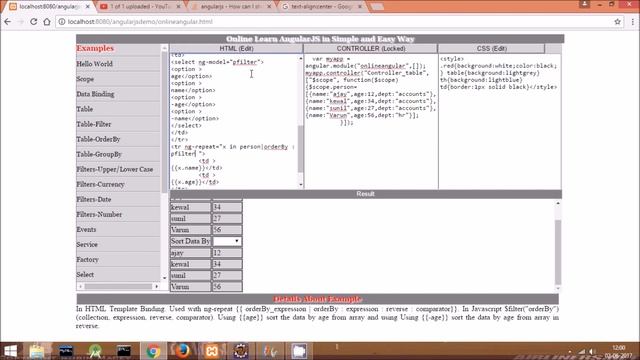640x360 pixels.
Task: Select the CONTROLLER (Locked) panel header
Action: (371, 48)
